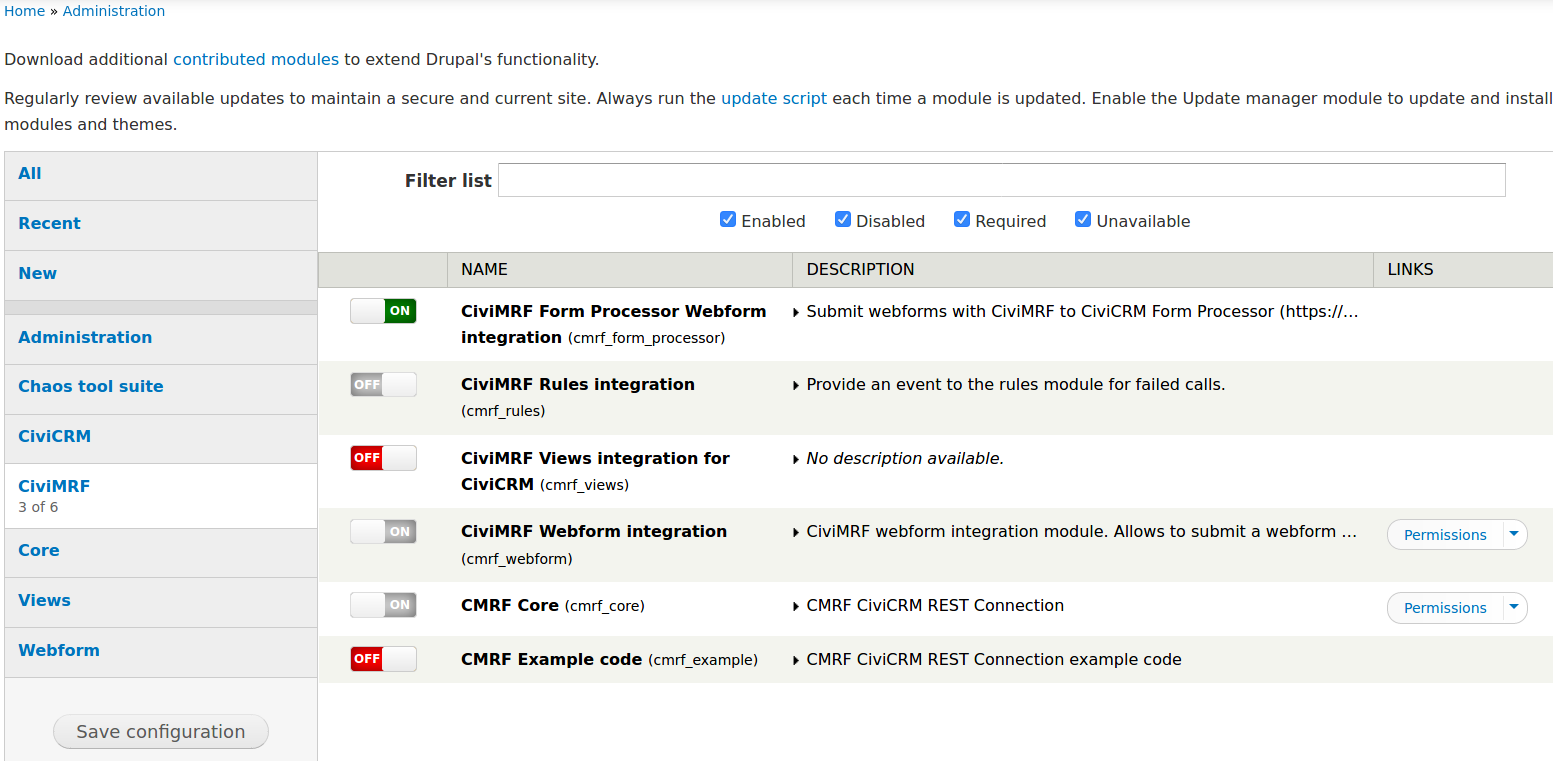This screenshot has width=1553, height=761.
Task: Toggle the CiviMRF Form Processor Webform switch
Action: coord(383,311)
